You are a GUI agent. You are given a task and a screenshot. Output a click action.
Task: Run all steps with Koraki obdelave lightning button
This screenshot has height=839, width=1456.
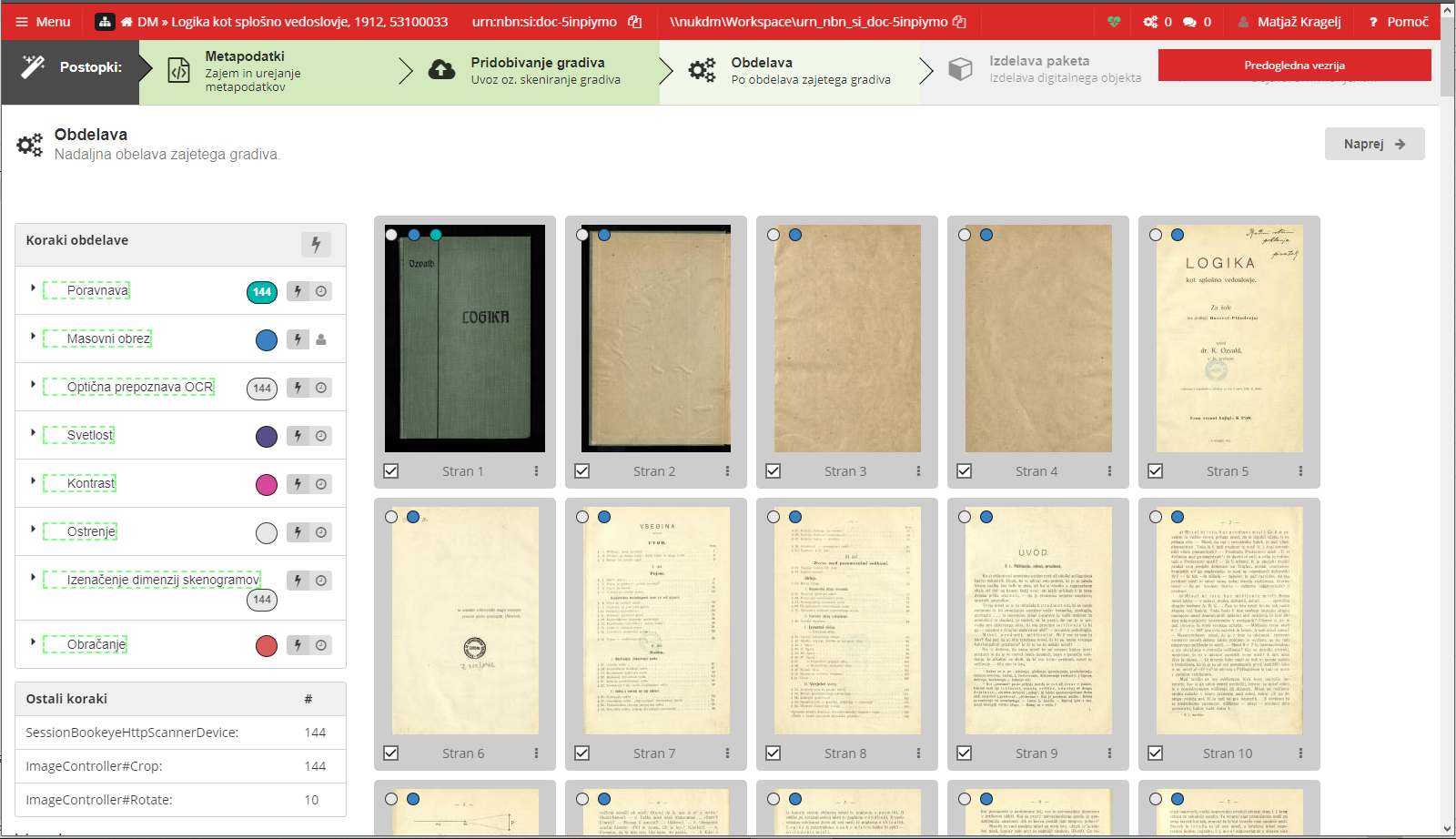(x=316, y=244)
